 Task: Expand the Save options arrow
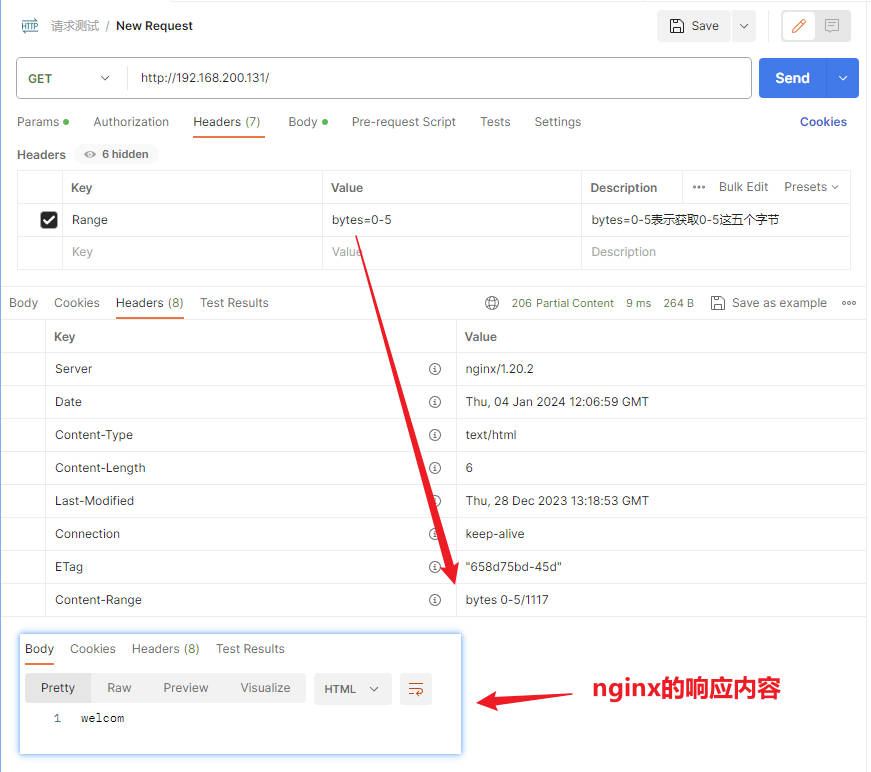point(743,26)
